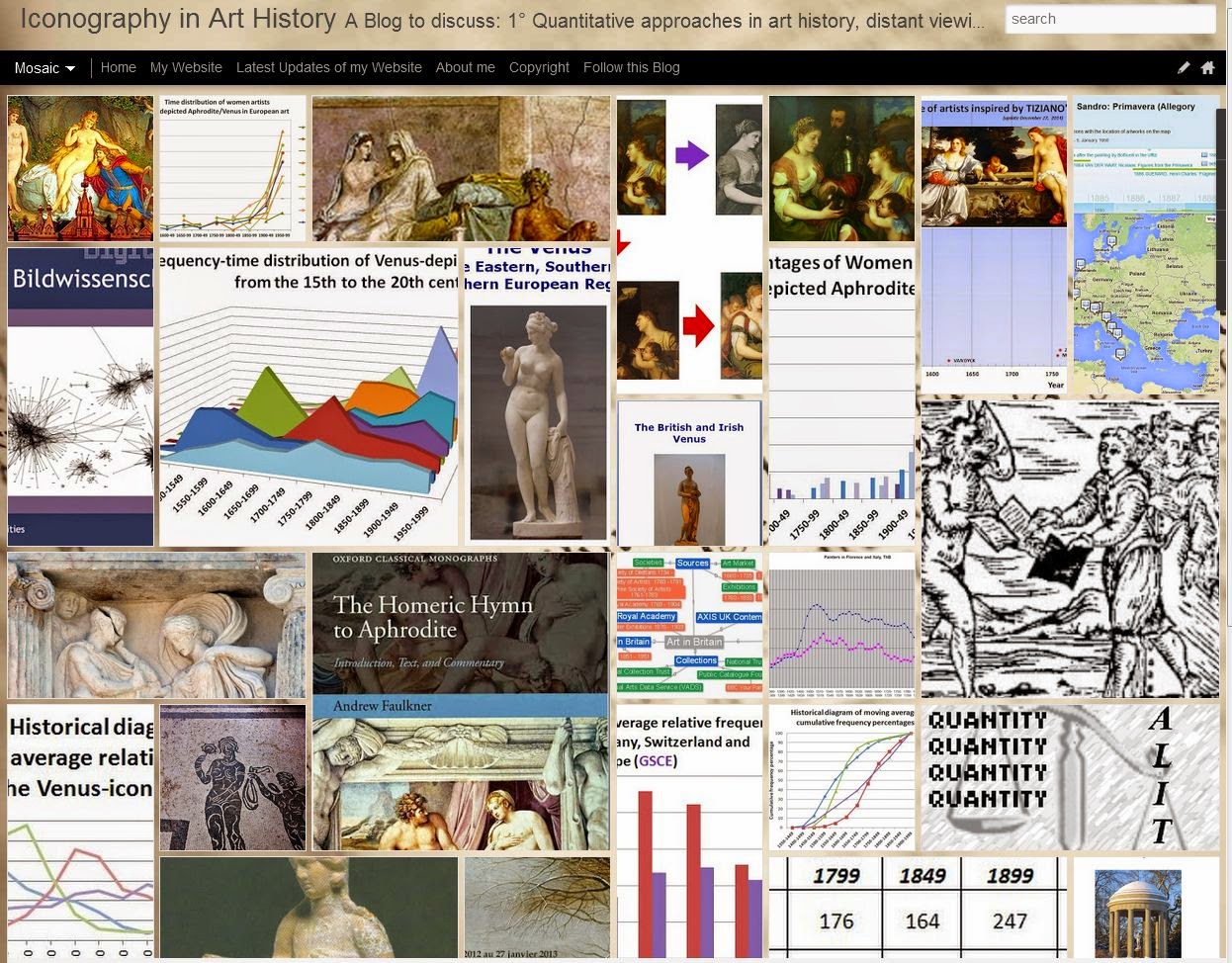This screenshot has height=963, width=1232.
Task: Open the stone relief sculpture thumbnail
Action: click(x=156, y=625)
